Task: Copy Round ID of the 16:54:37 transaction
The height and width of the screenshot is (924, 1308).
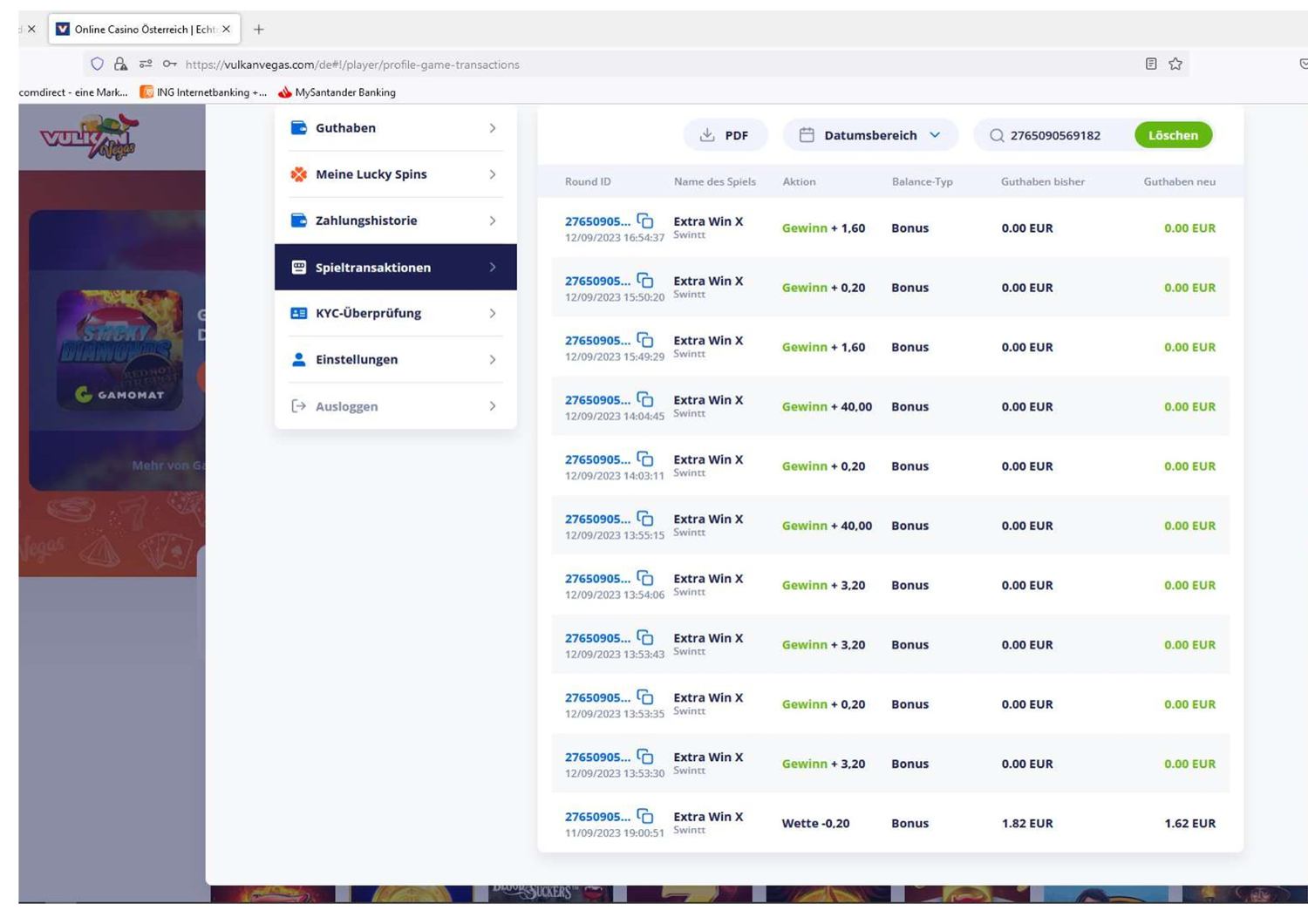Action: click(x=645, y=221)
